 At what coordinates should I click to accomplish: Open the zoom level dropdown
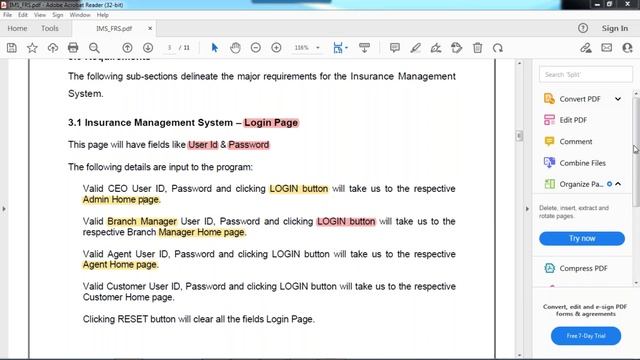click(x=318, y=48)
